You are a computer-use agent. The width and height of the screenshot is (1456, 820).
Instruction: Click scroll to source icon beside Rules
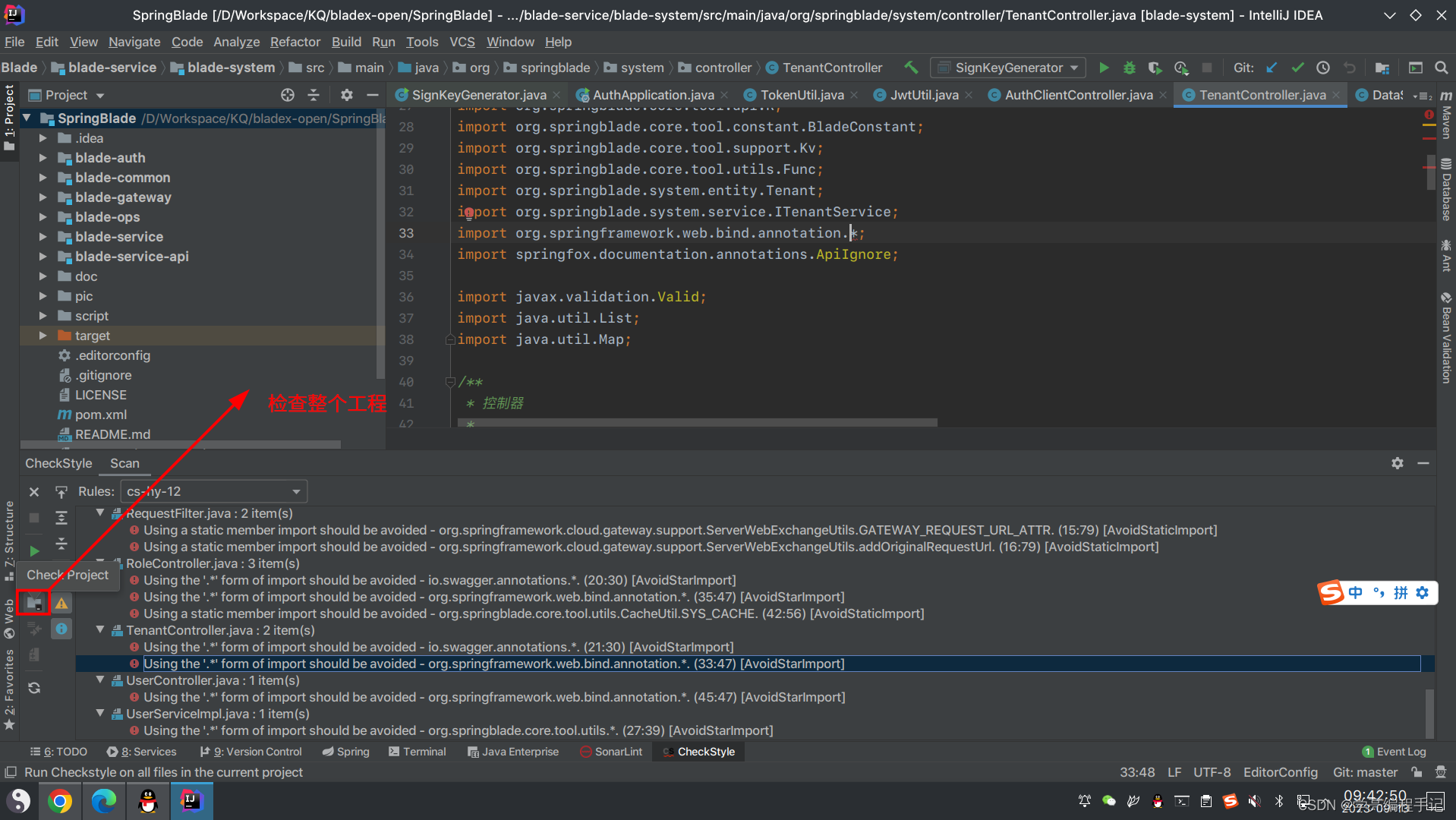(x=61, y=492)
